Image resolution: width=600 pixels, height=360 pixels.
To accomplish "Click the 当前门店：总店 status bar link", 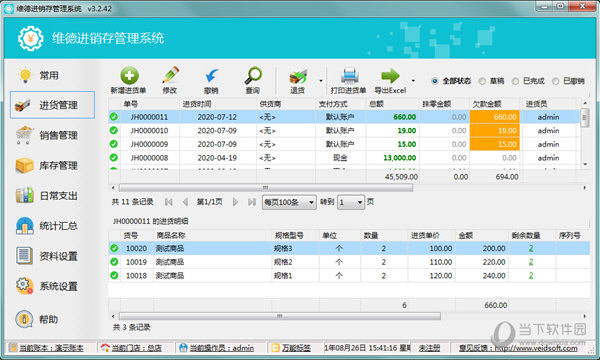I will [136, 348].
